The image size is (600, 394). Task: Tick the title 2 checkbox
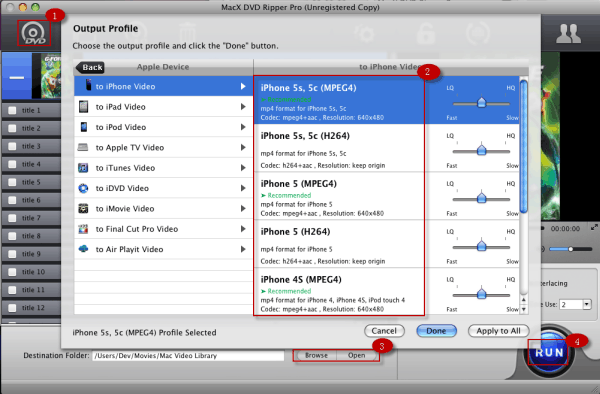pyautogui.click(x=12, y=128)
